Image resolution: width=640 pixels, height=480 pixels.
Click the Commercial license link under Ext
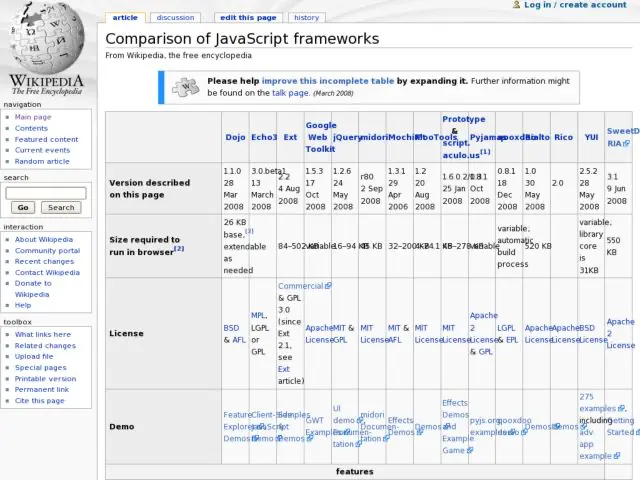301,286
